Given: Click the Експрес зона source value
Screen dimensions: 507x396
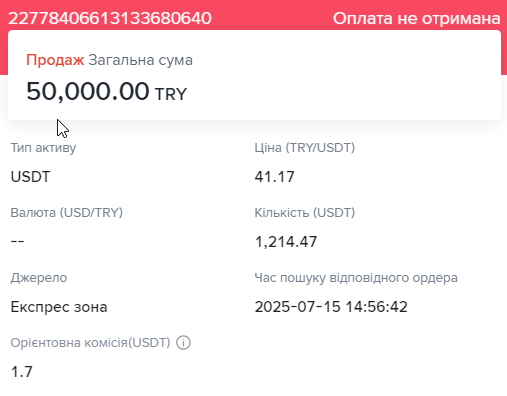Looking at the screenshot, I should 59,307.
